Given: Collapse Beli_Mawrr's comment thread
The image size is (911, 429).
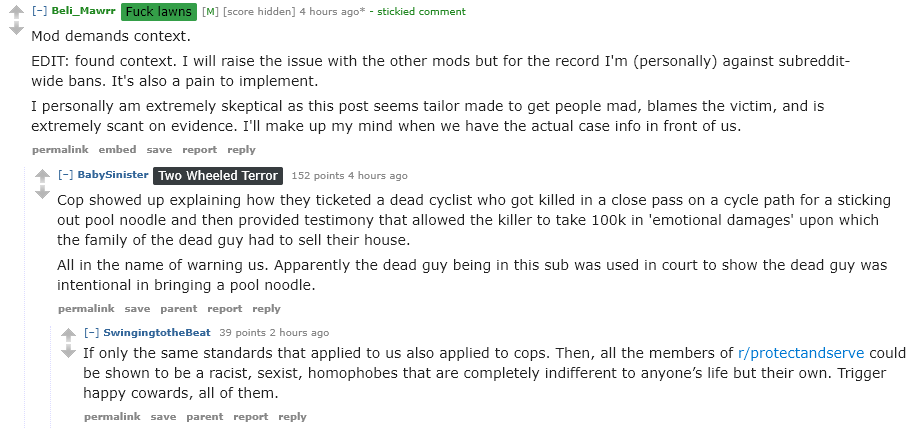Looking at the screenshot, I should click(40, 11).
